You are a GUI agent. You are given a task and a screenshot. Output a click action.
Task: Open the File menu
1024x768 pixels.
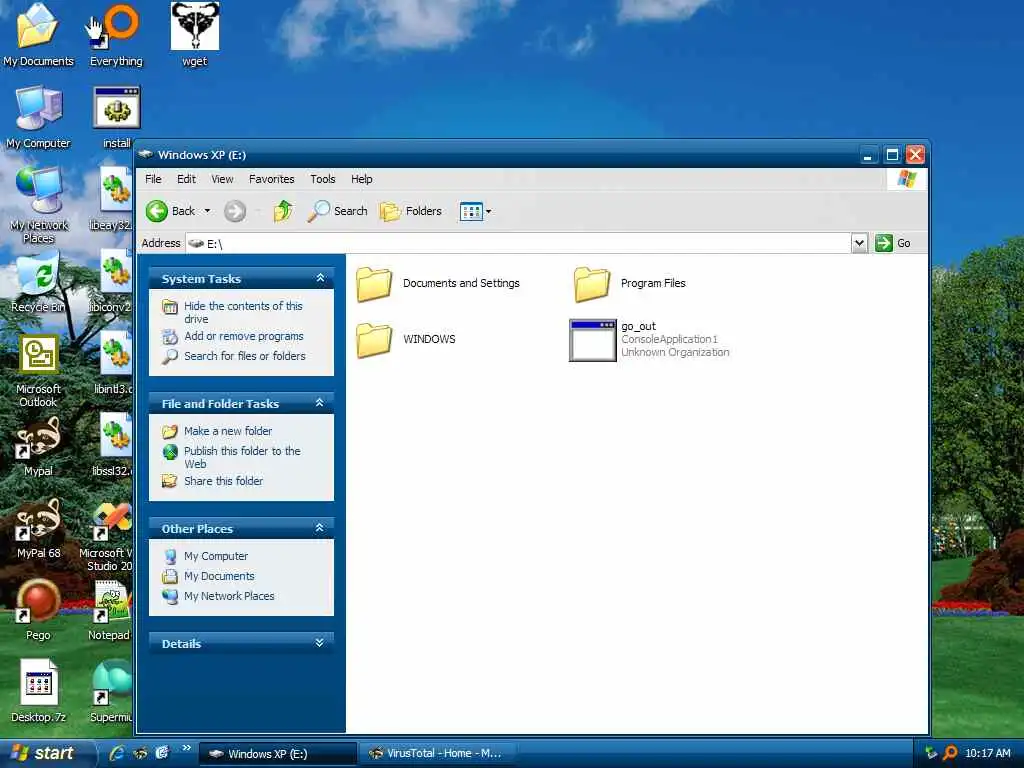(x=153, y=179)
